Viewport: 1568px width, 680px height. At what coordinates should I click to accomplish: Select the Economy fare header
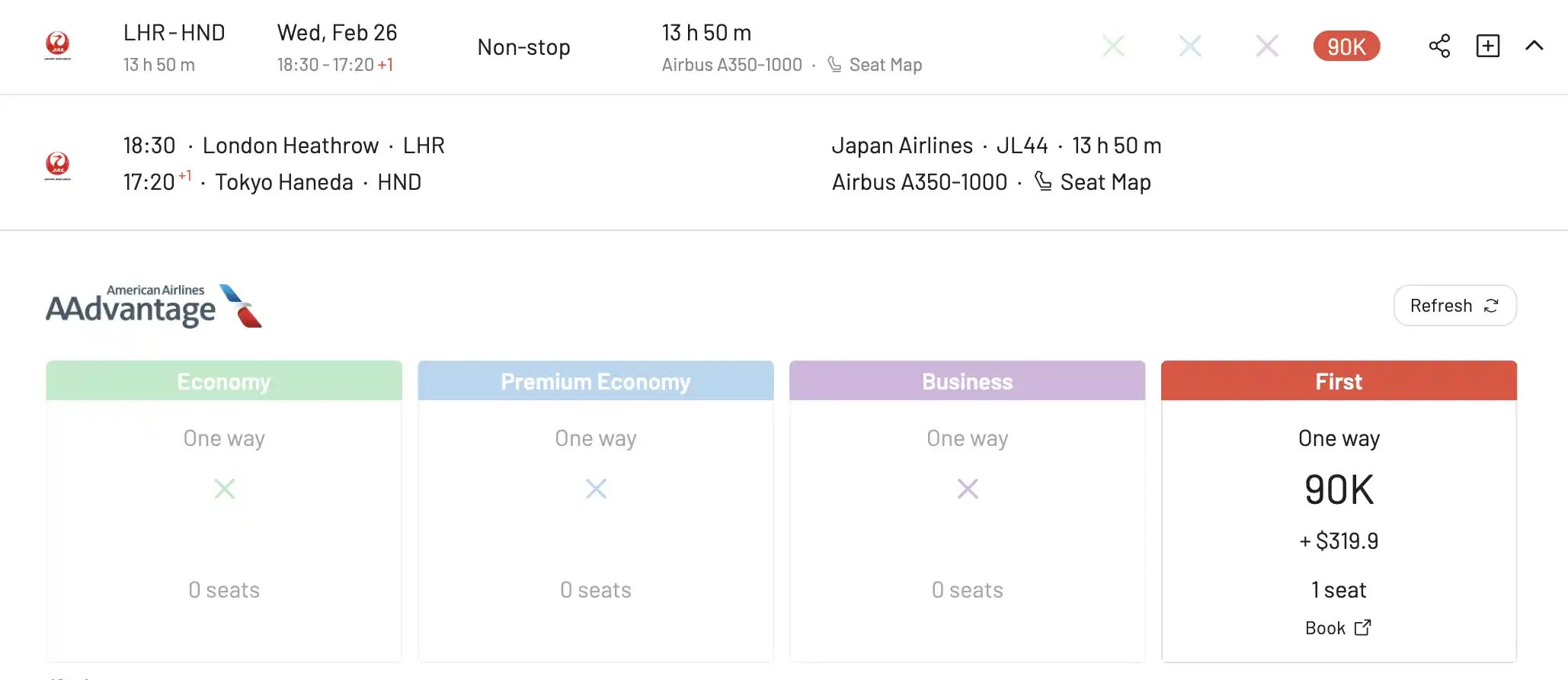224,381
